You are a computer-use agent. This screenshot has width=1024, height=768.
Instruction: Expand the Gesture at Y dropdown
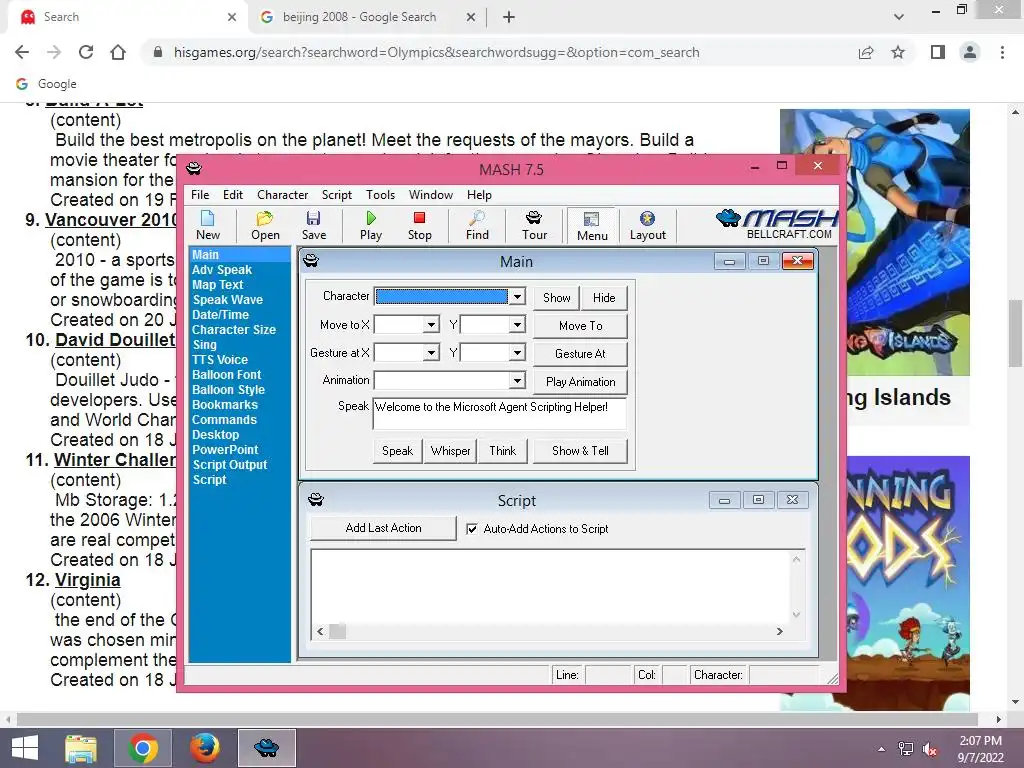pos(517,353)
